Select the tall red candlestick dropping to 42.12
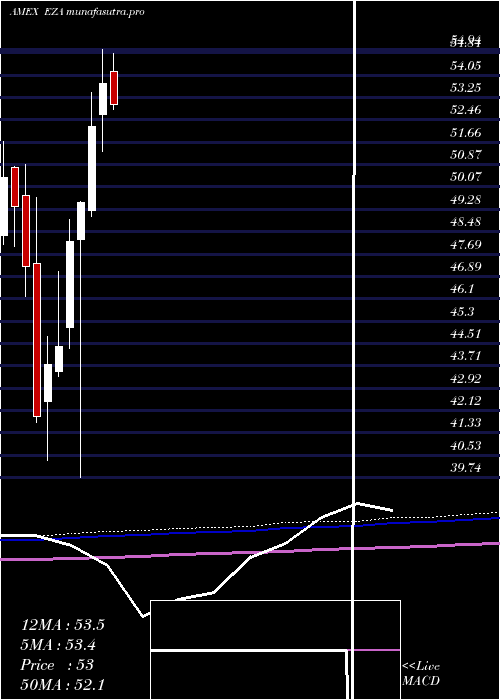Screen dimensions: 500x700 coord(37,340)
